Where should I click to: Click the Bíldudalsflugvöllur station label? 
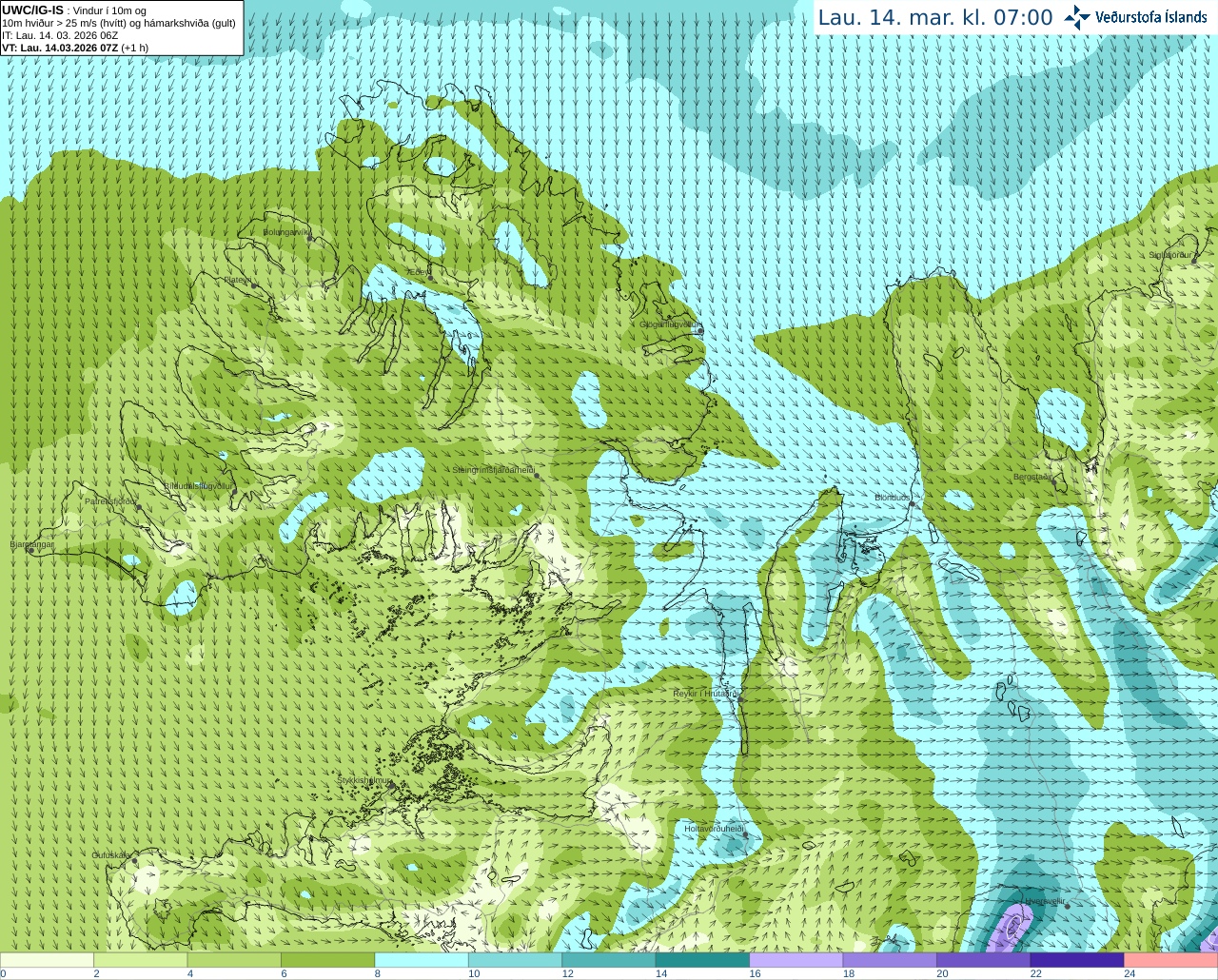point(198,485)
